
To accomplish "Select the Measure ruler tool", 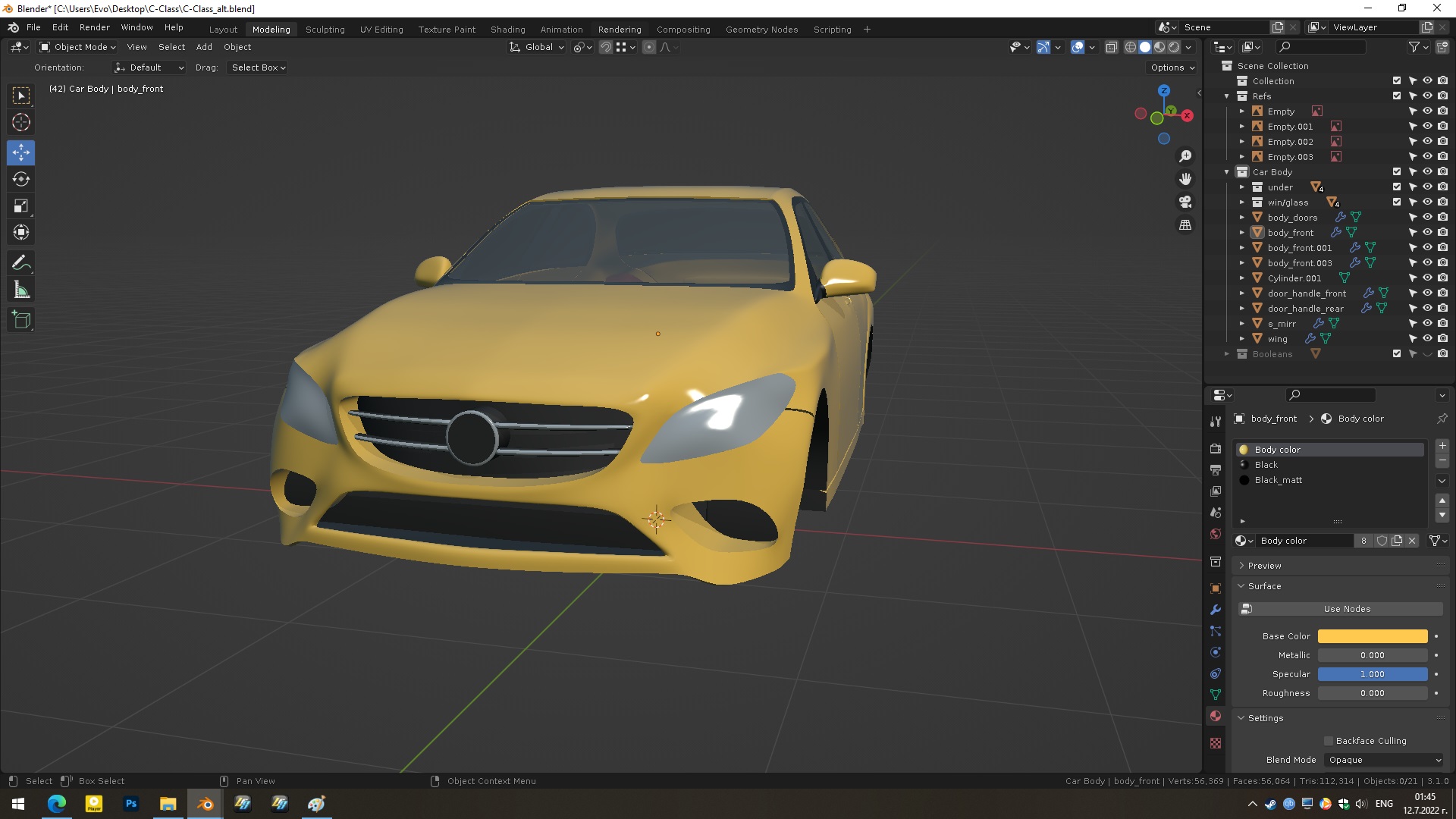I will click(21, 290).
